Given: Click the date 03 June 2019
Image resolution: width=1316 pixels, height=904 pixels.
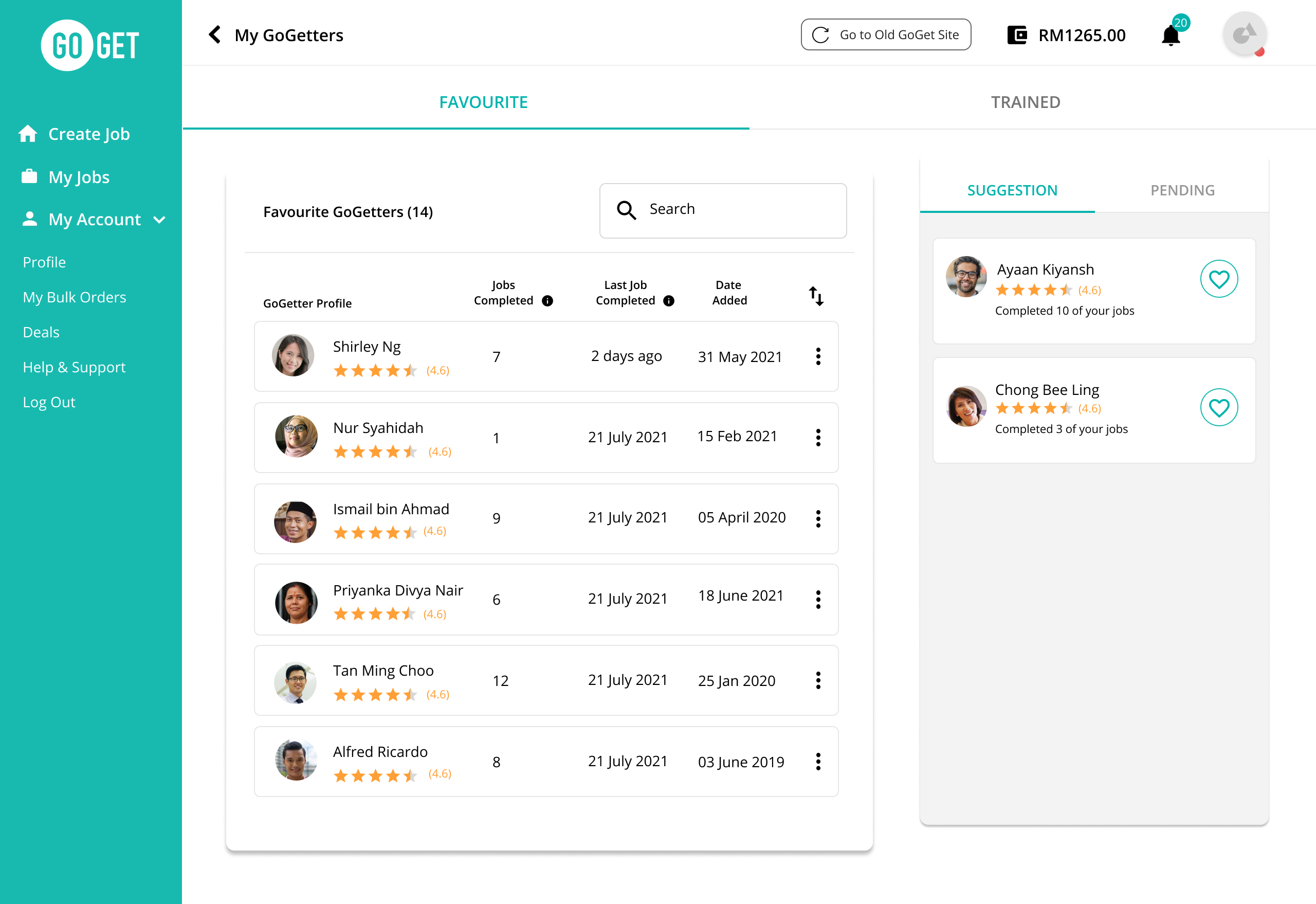Looking at the screenshot, I should 741,762.
